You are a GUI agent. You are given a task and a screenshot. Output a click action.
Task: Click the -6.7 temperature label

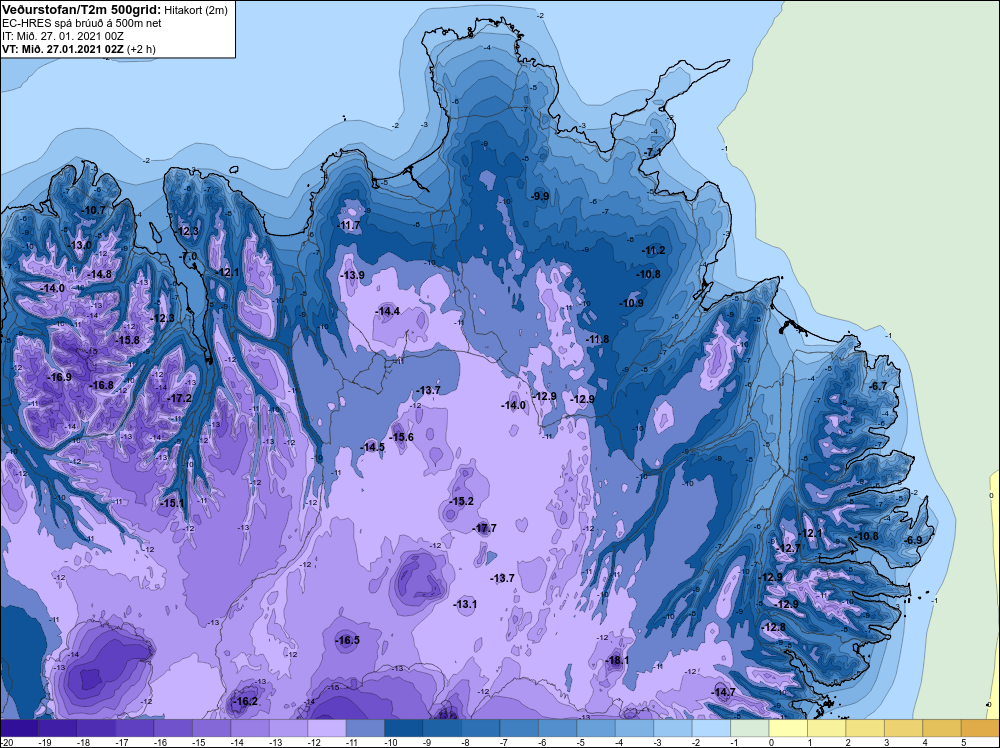click(x=879, y=386)
